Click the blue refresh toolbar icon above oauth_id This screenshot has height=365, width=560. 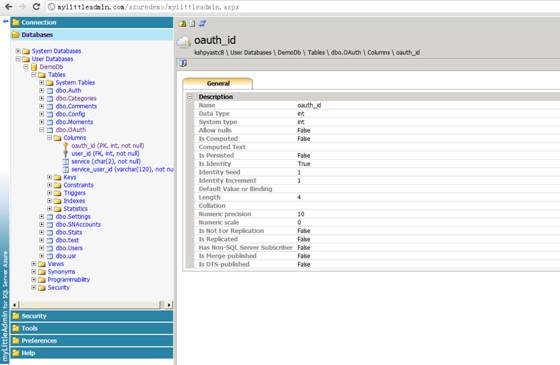tap(202, 24)
